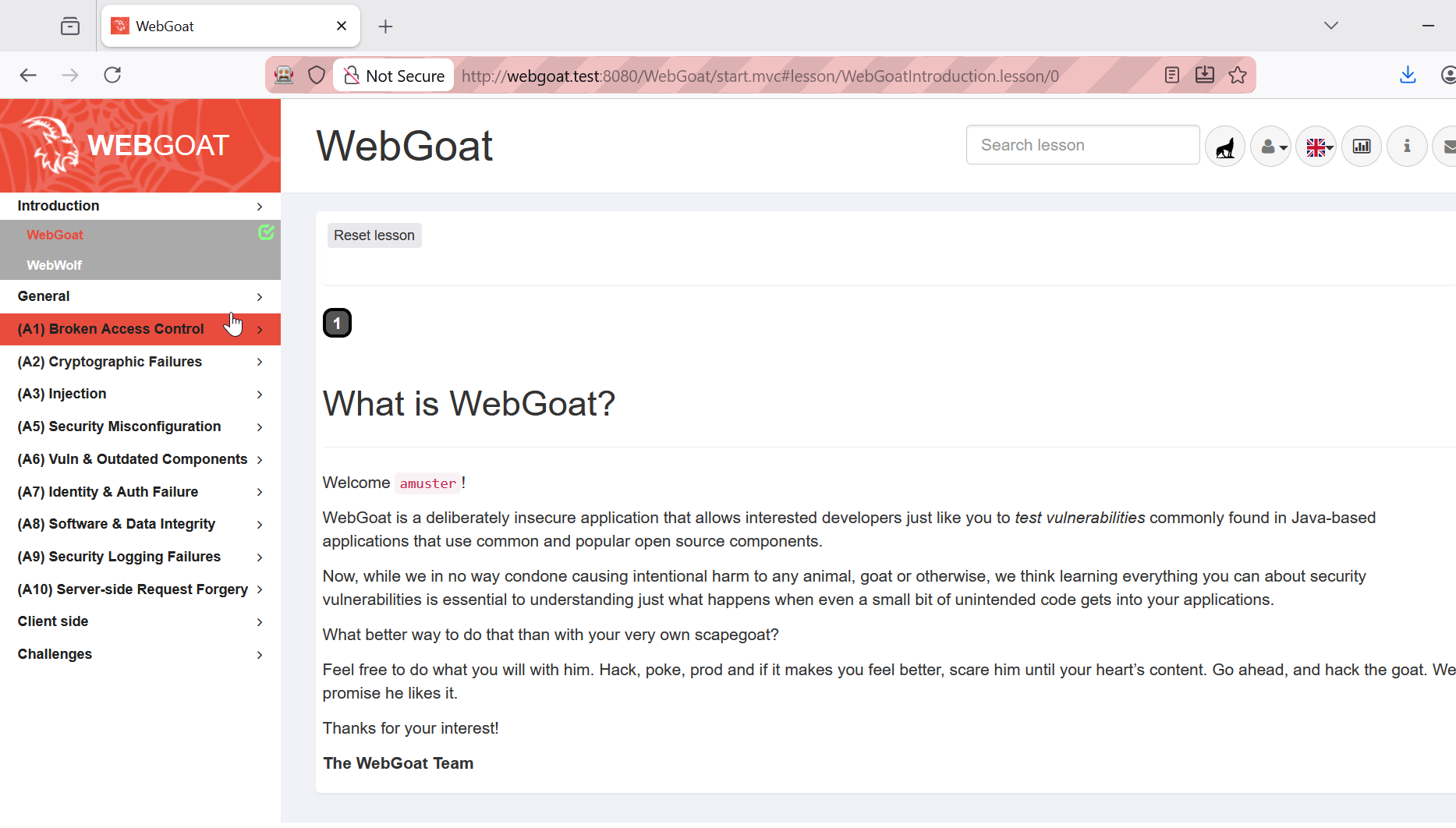
Task: Open a new browser tab
Action: point(385,27)
